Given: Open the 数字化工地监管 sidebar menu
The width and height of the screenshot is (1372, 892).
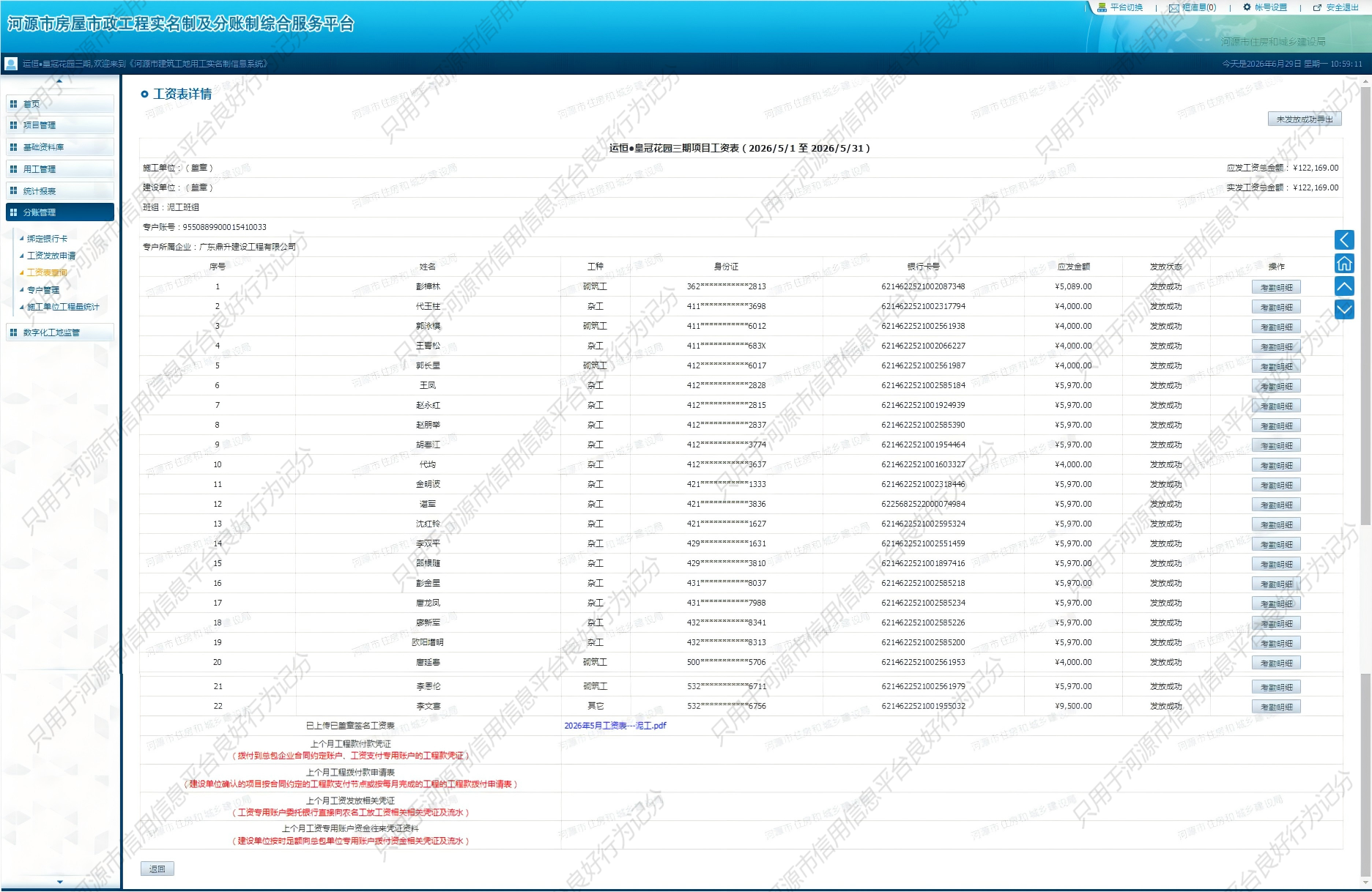Looking at the screenshot, I should tap(60, 332).
